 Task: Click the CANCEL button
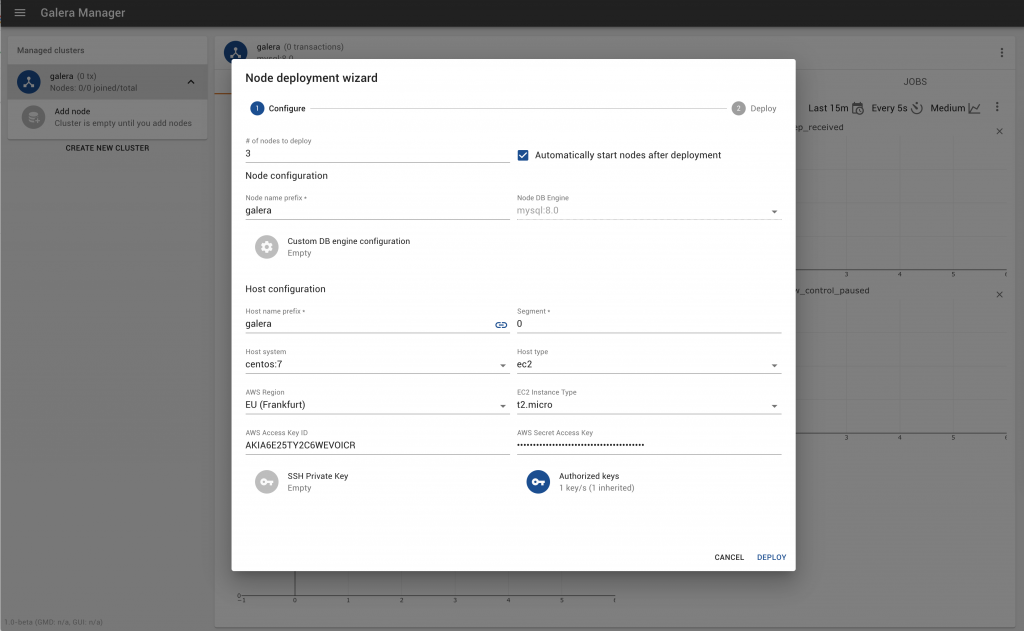[729, 557]
